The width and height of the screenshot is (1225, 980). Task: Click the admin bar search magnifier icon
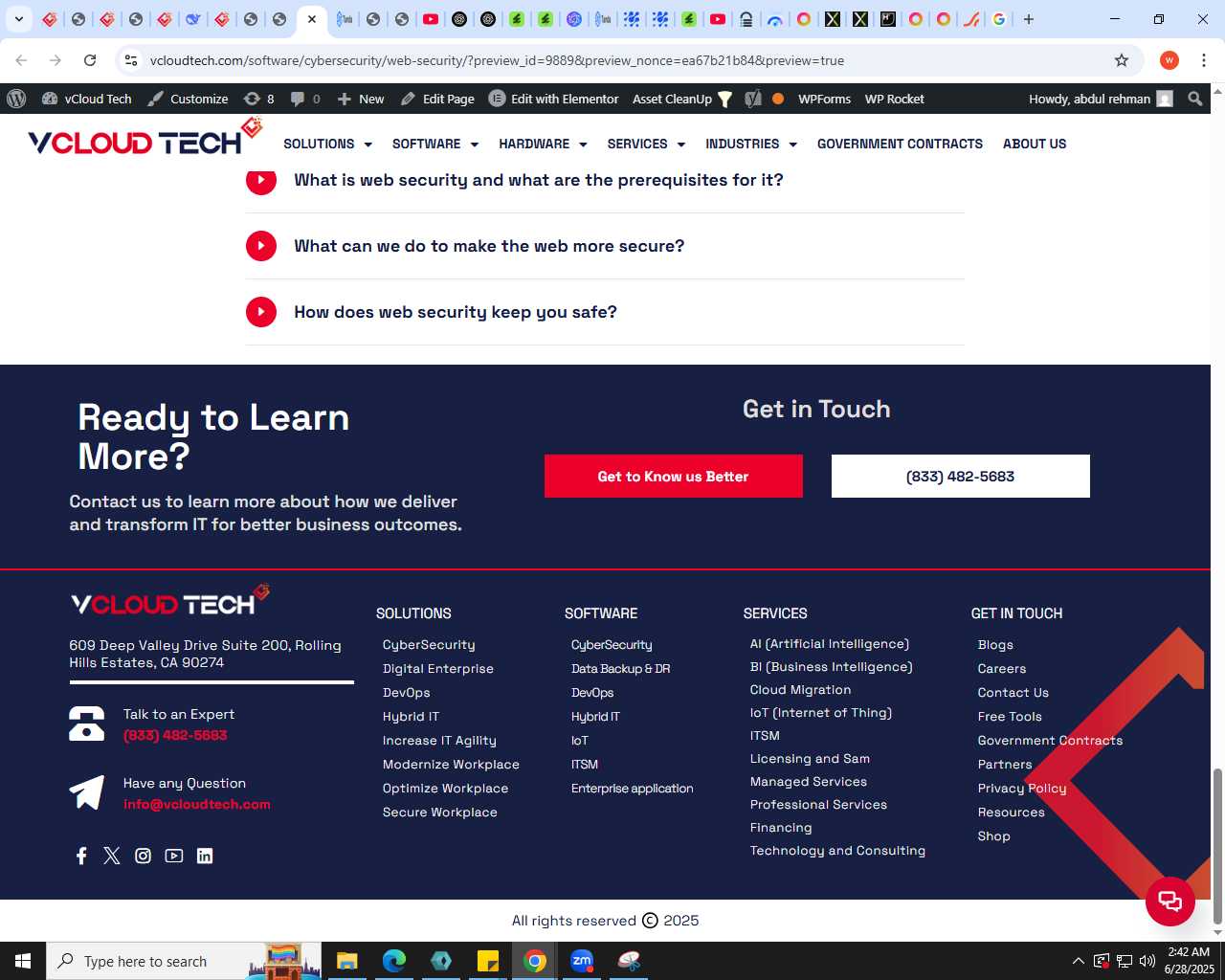click(1194, 99)
